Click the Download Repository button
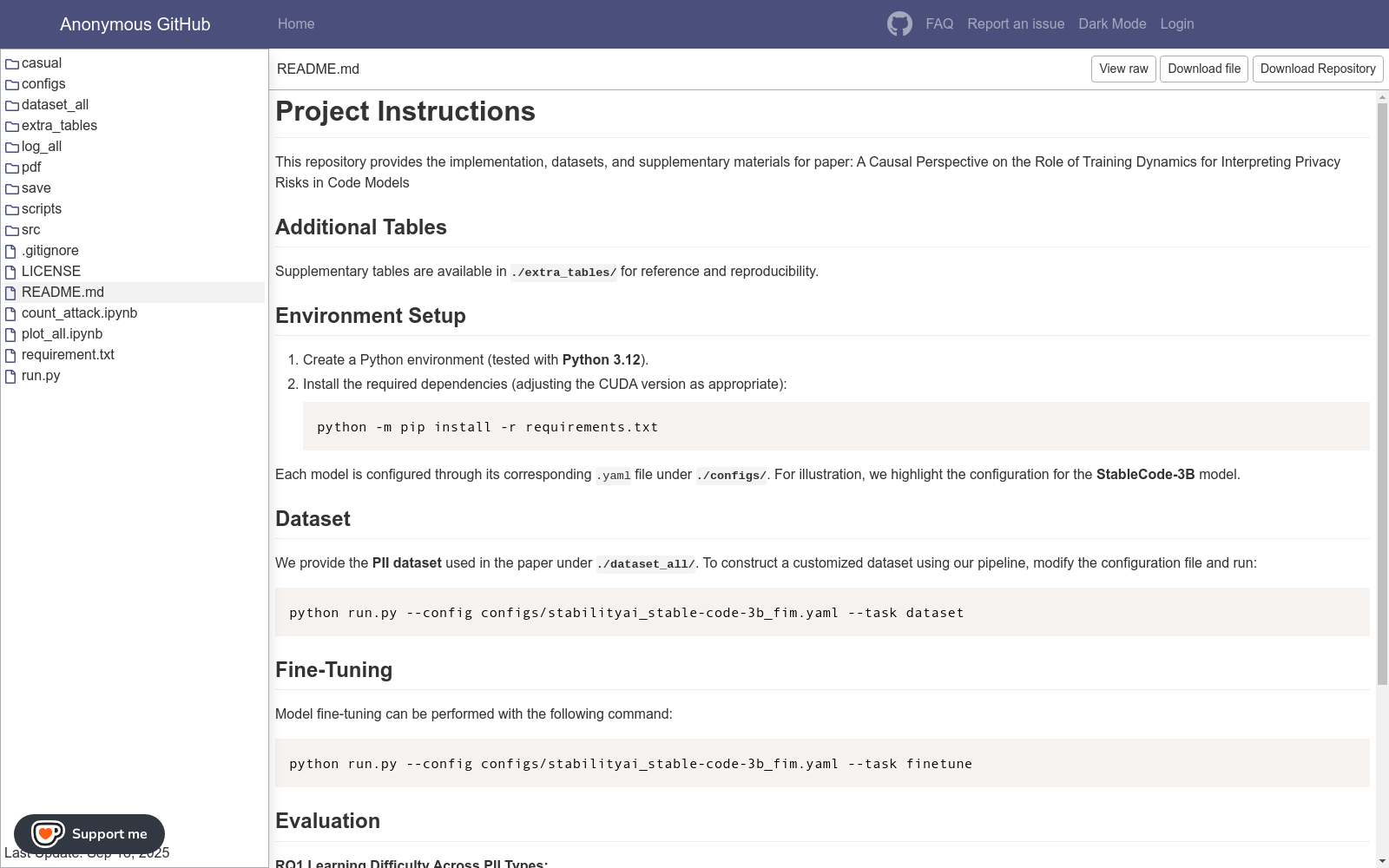The image size is (1389, 868). 1318,69
